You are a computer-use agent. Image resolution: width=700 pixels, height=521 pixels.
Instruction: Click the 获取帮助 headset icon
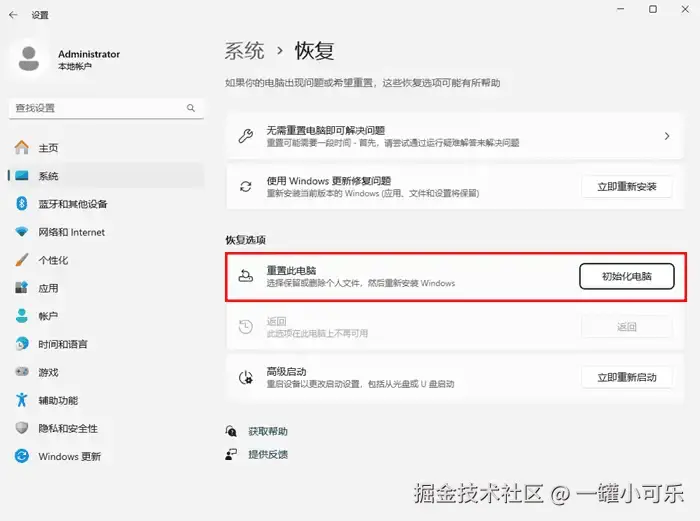[231, 431]
